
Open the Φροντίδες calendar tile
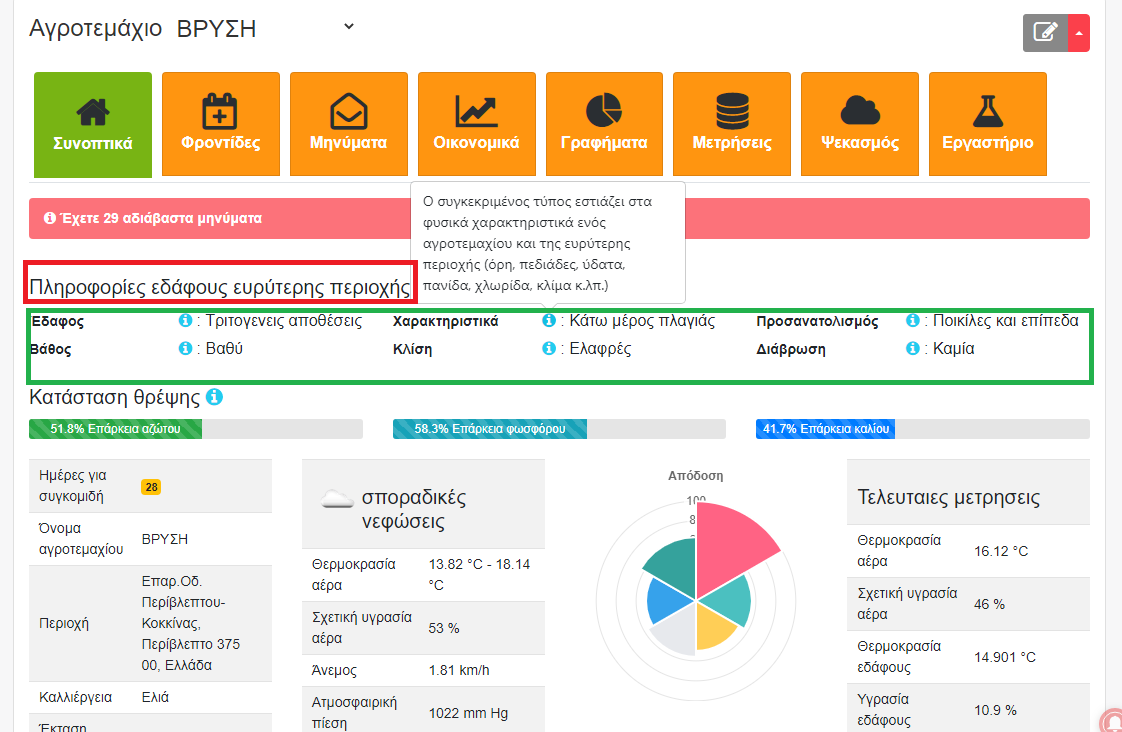221,125
